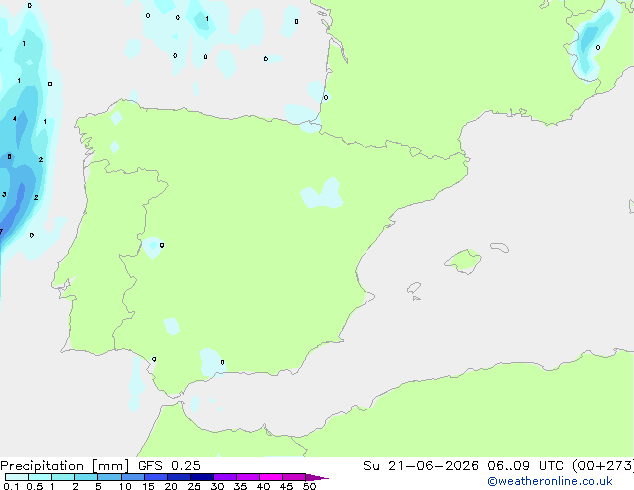Select the legend swatch between 25 and 30
This screenshot has width=634, height=490.
tap(202, 477)
